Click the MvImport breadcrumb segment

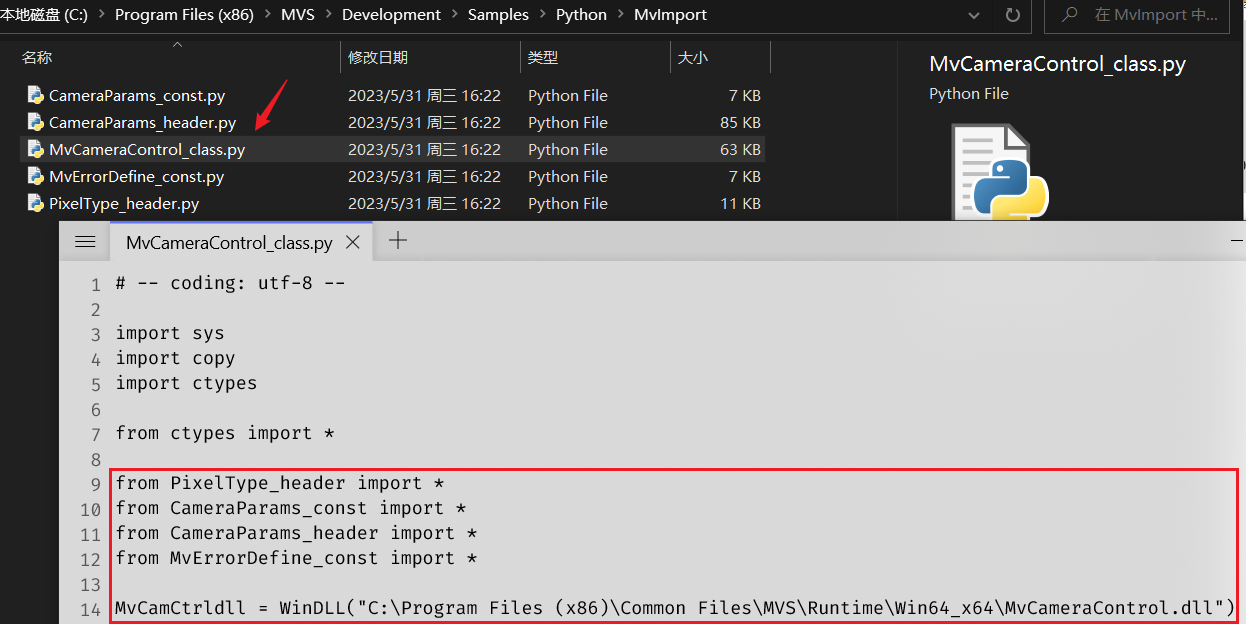coord(670,15)
